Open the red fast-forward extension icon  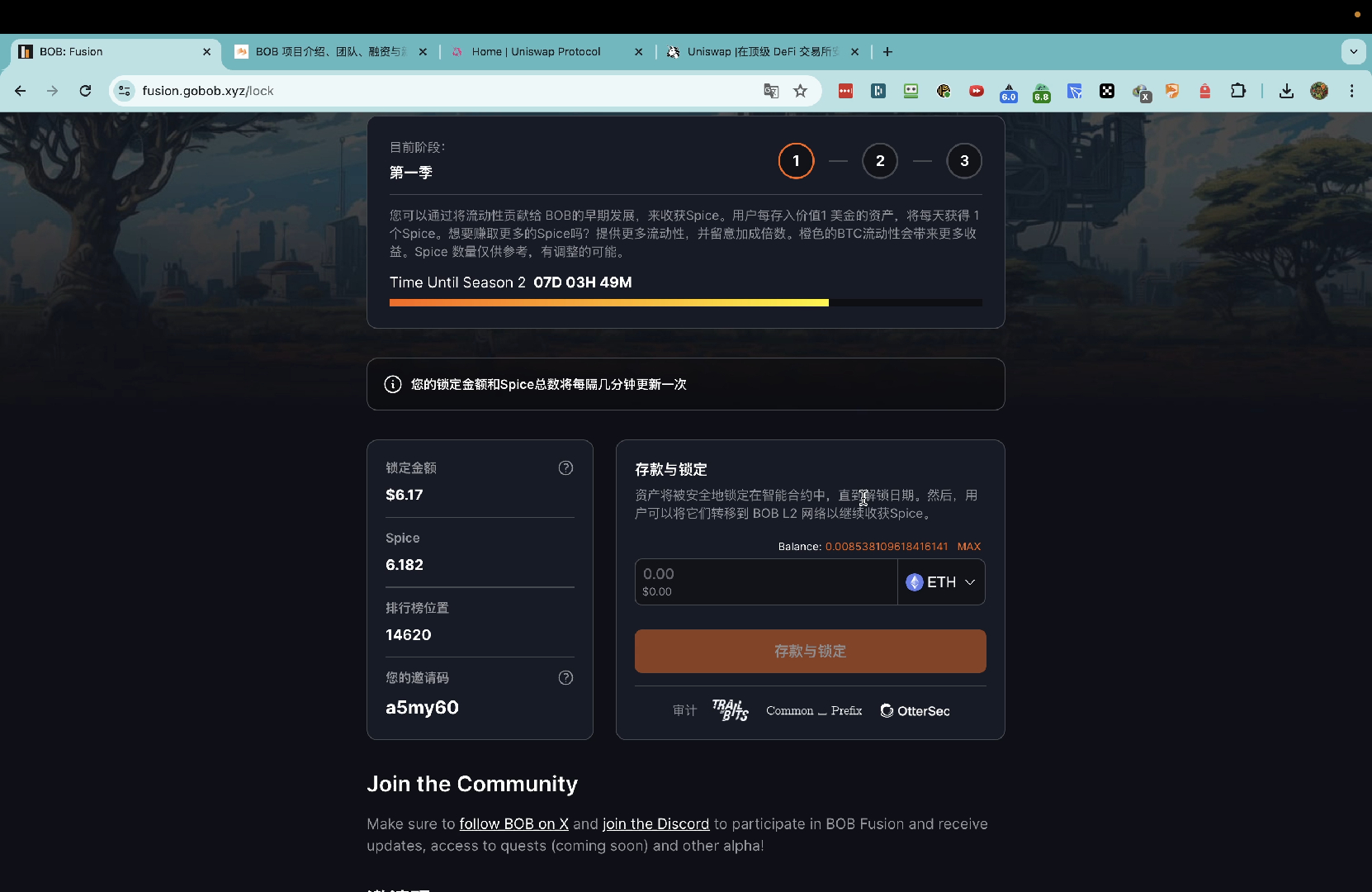click(977, 91)
